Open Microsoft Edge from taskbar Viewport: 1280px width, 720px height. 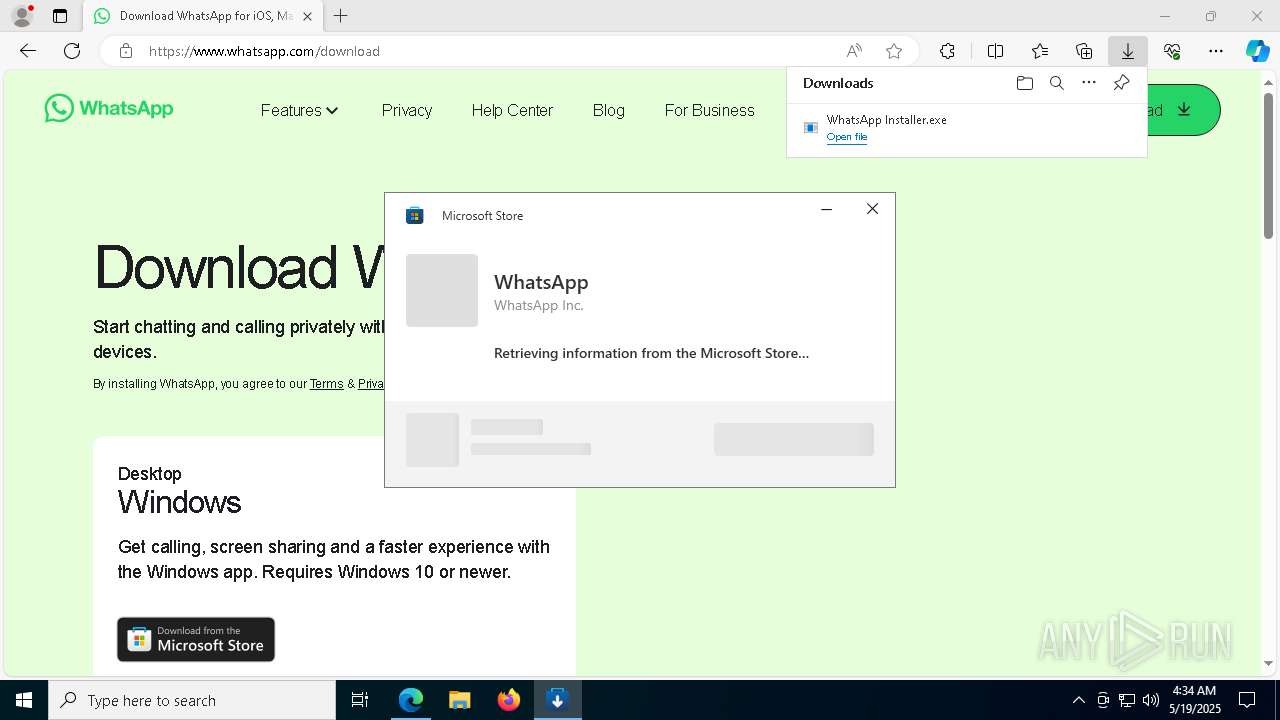[x=411, y=700]
